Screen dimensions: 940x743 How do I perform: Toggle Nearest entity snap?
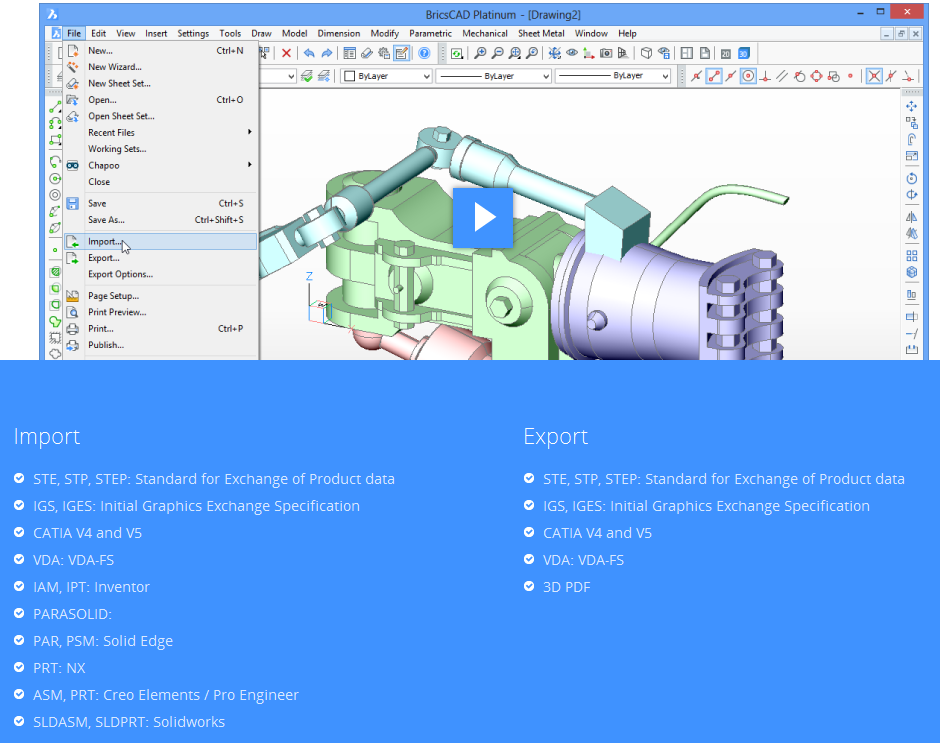(696, 76)
